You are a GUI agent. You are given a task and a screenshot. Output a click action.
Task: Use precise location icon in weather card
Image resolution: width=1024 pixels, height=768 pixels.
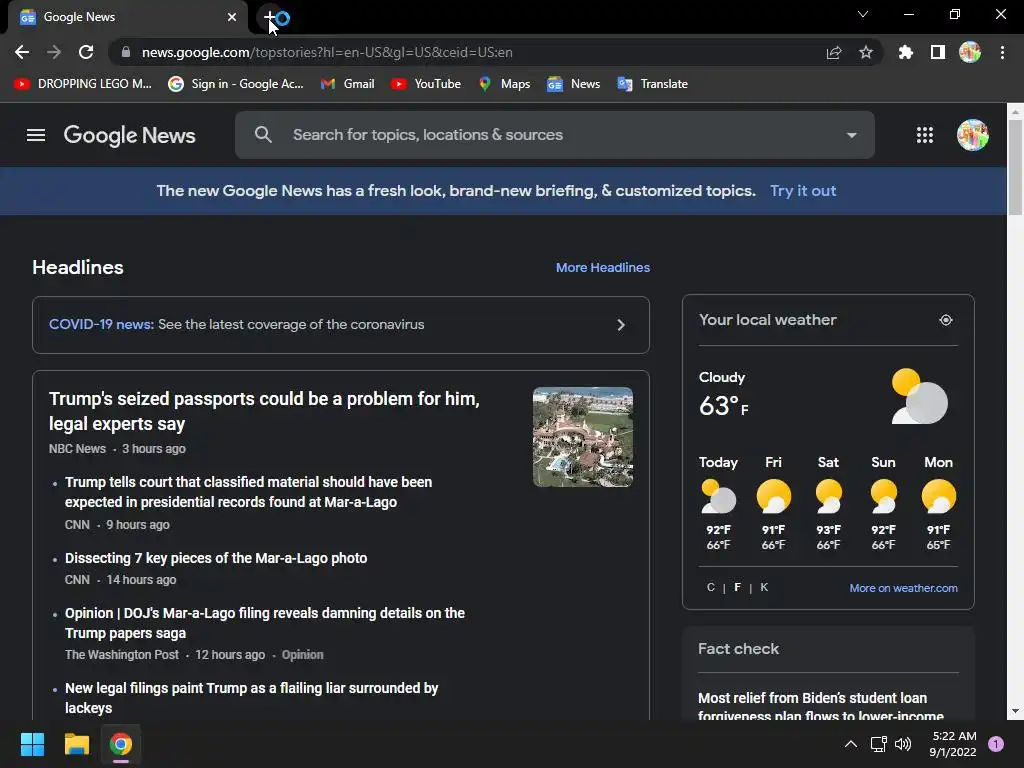[946, 320]
